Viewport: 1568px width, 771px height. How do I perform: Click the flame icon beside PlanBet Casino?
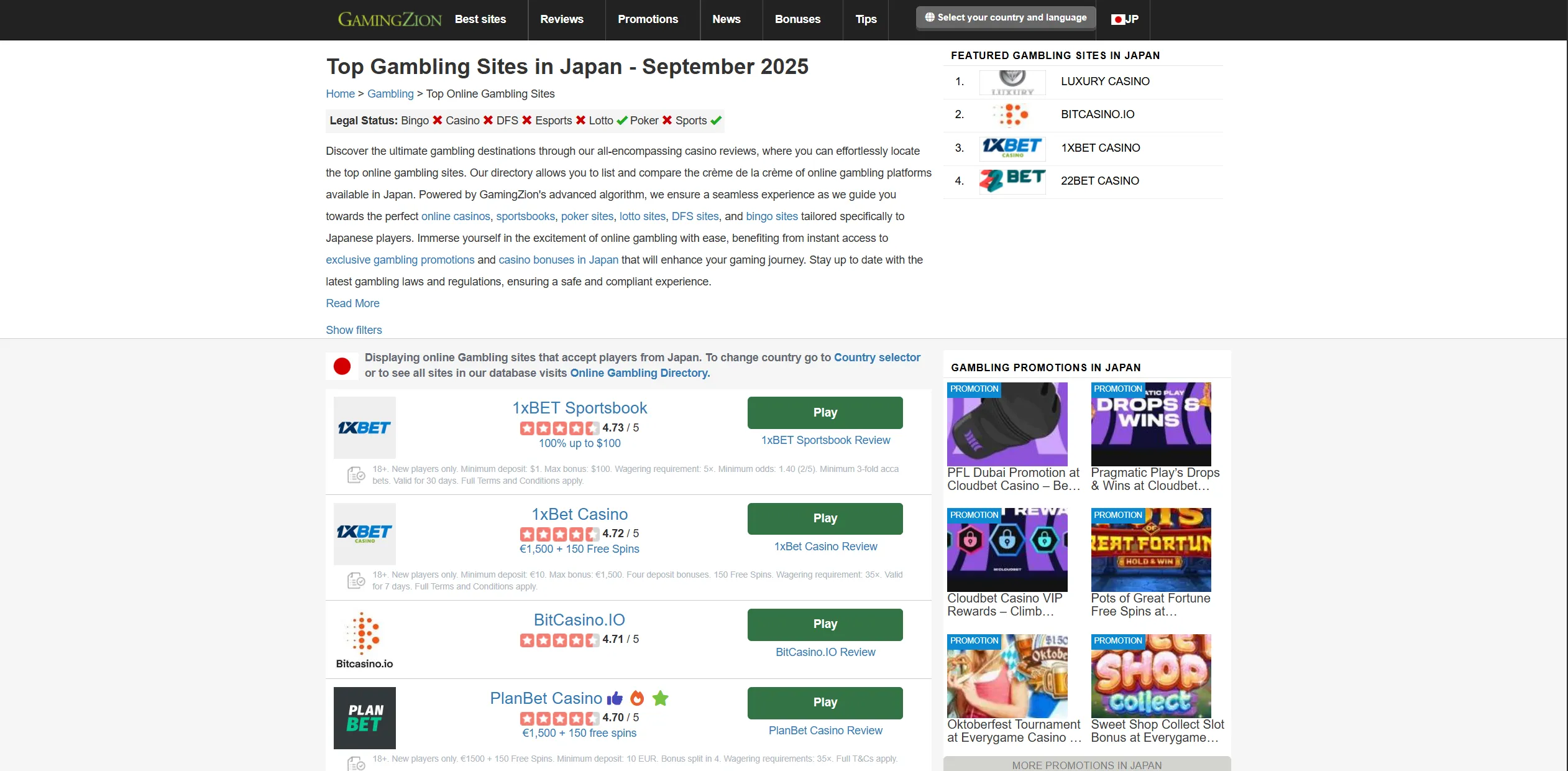[x=637, y=698]
